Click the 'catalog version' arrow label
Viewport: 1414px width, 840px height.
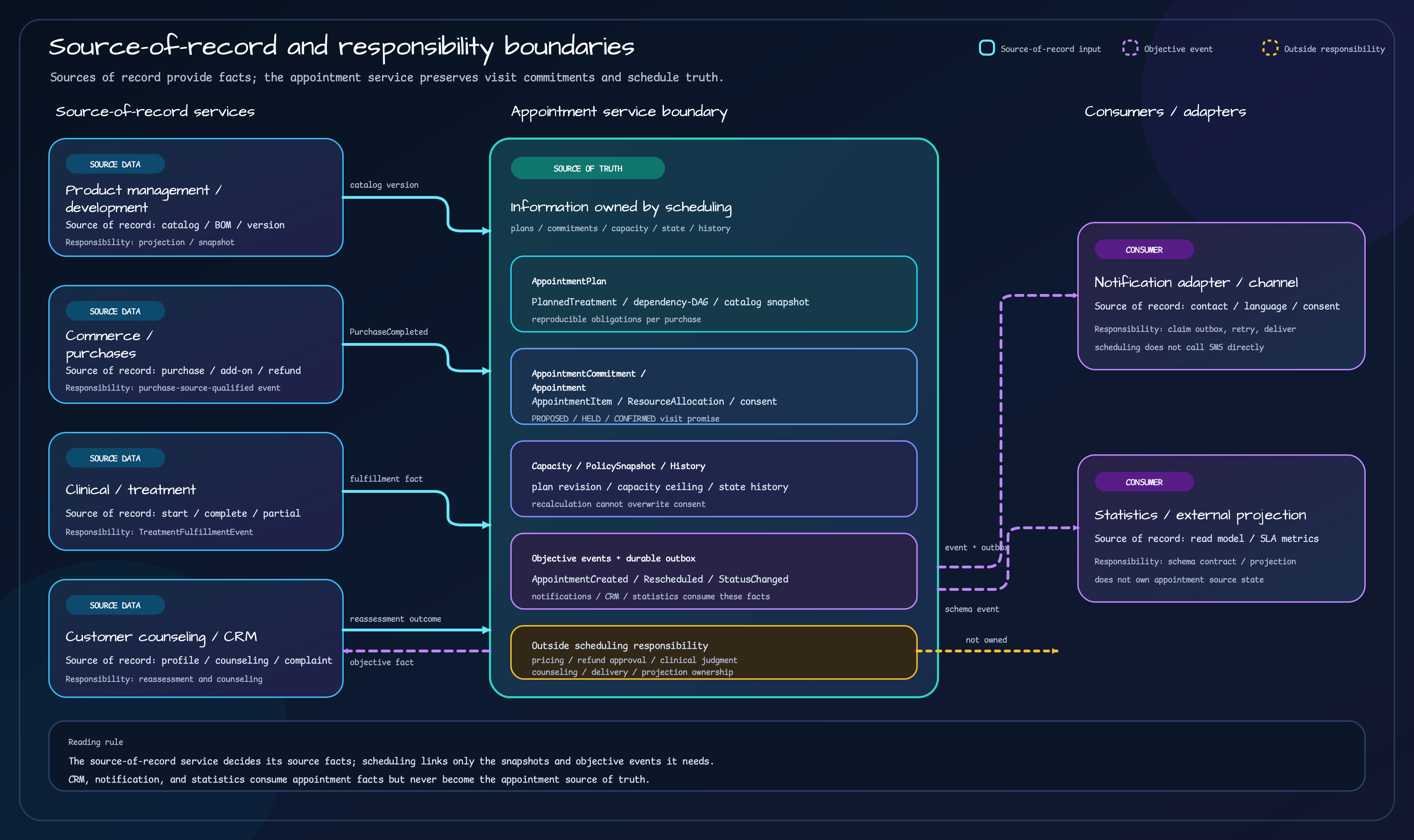[x=384, y=185]
